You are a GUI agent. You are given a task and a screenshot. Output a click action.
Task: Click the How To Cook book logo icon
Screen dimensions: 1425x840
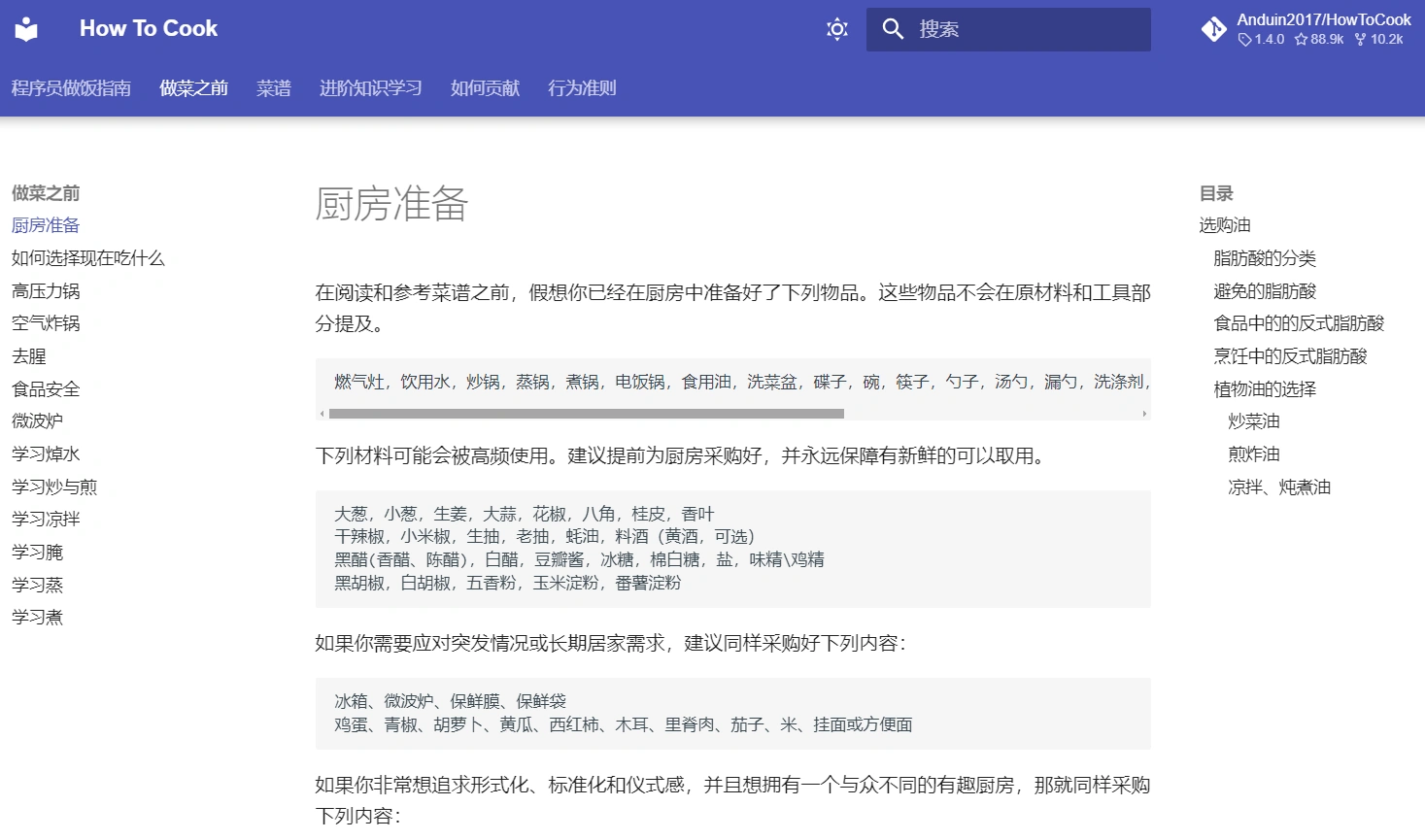pos(26,29)
